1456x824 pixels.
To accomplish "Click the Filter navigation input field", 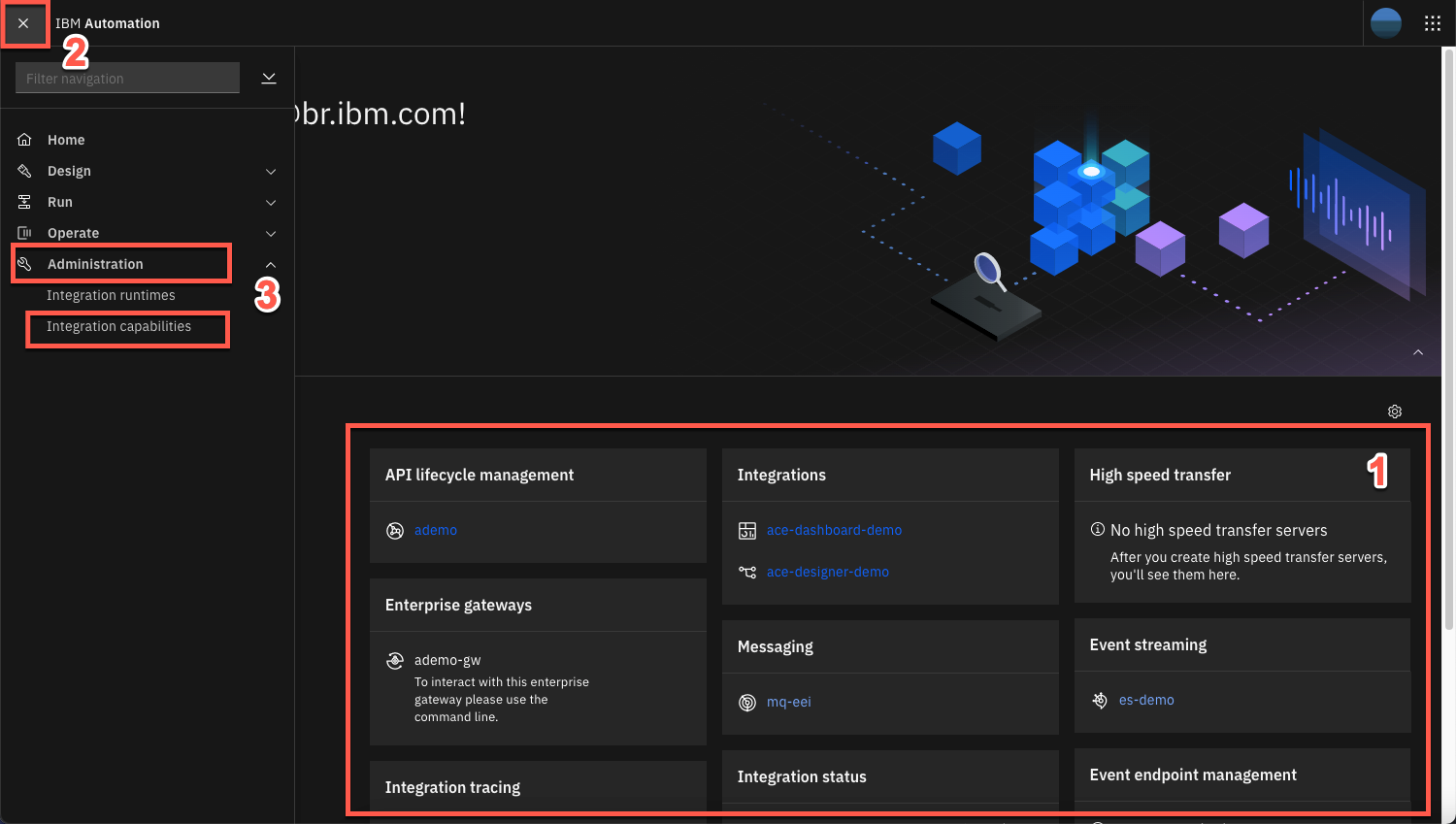I will pos(127,78).
